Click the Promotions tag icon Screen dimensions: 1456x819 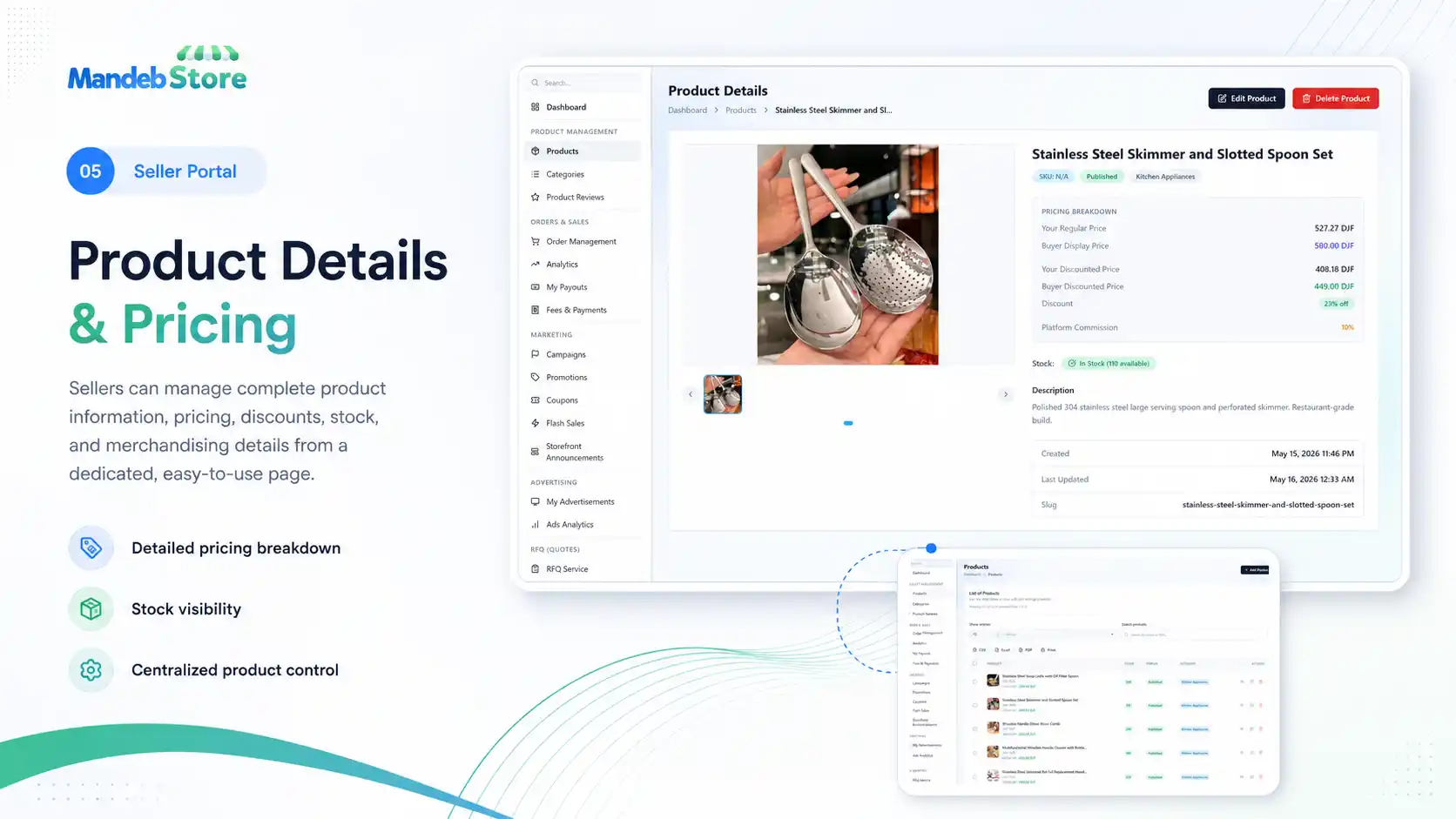(x=535, y=378)
